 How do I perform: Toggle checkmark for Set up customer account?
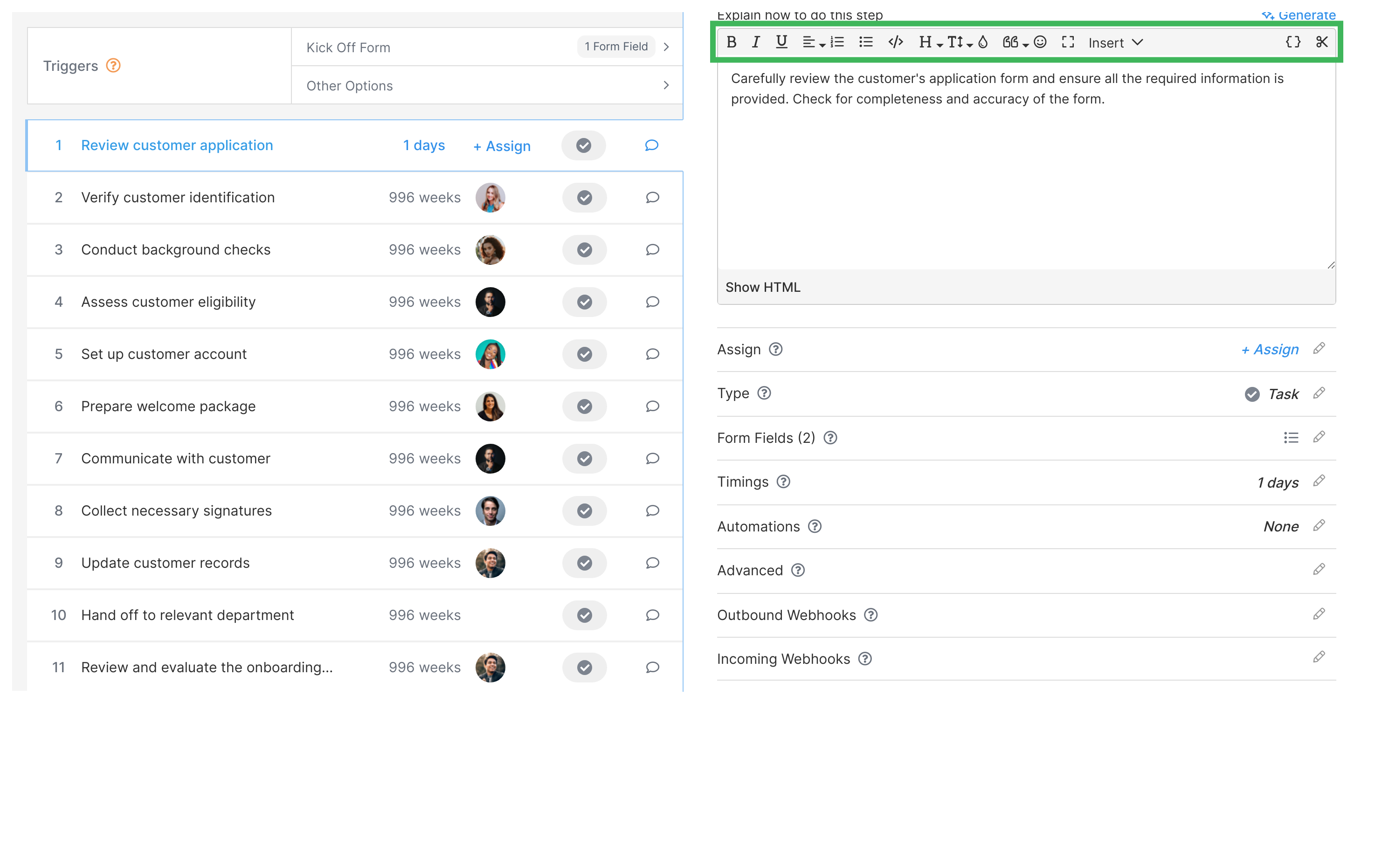point(584,354)
